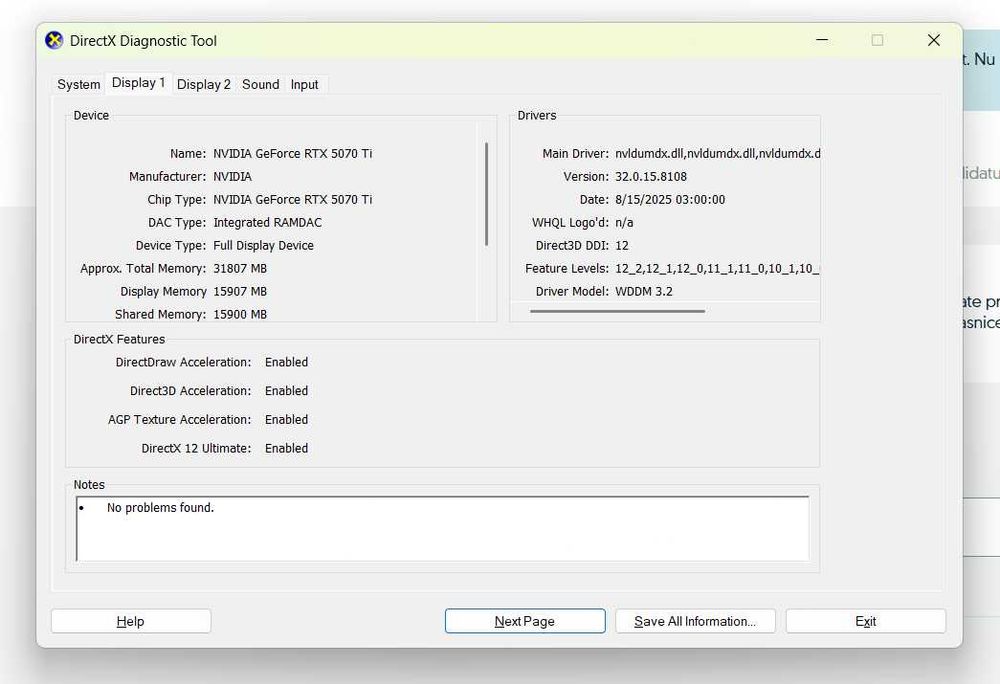Click the Drivers panel horizontal scrollbar
The width and height of the screenshot is (1000, 684).
617,311
